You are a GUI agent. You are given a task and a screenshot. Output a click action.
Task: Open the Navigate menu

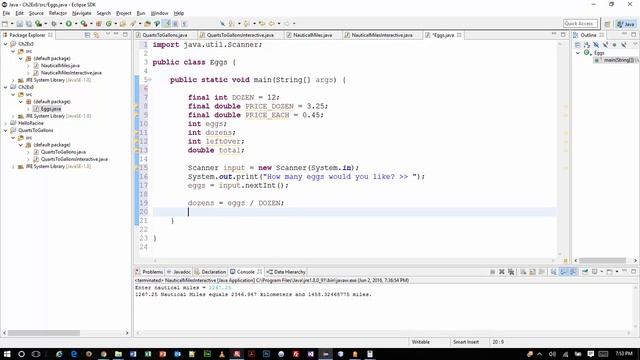pyautogui.click(x=82, y=13)
